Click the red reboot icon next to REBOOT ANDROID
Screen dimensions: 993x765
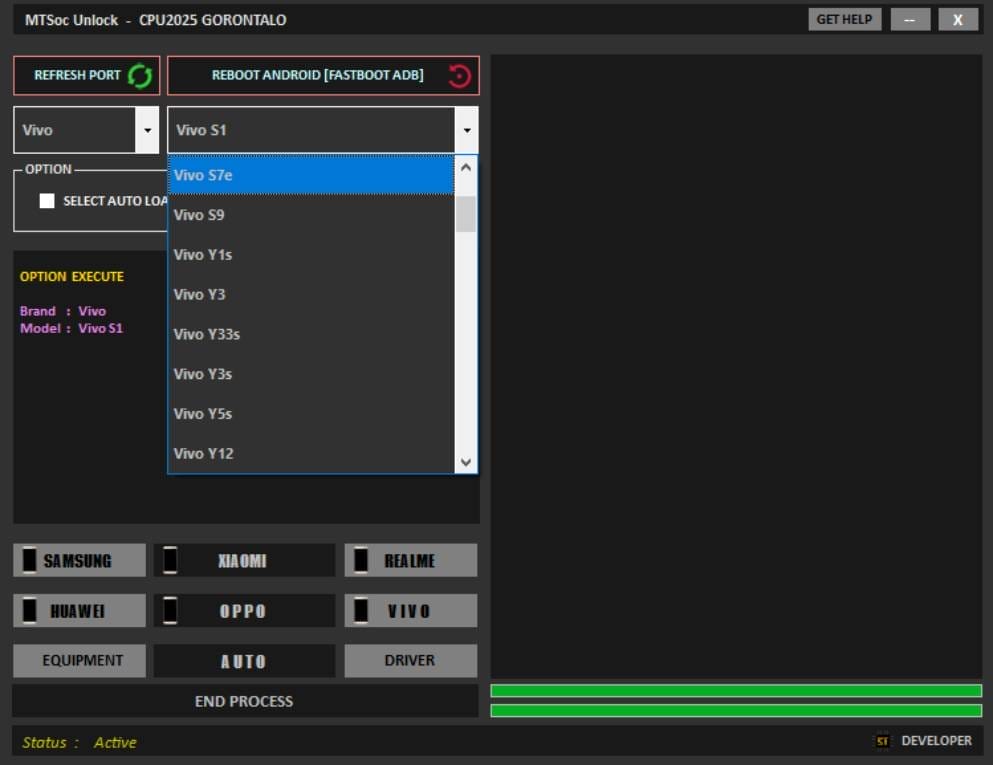tap(458, 75)
